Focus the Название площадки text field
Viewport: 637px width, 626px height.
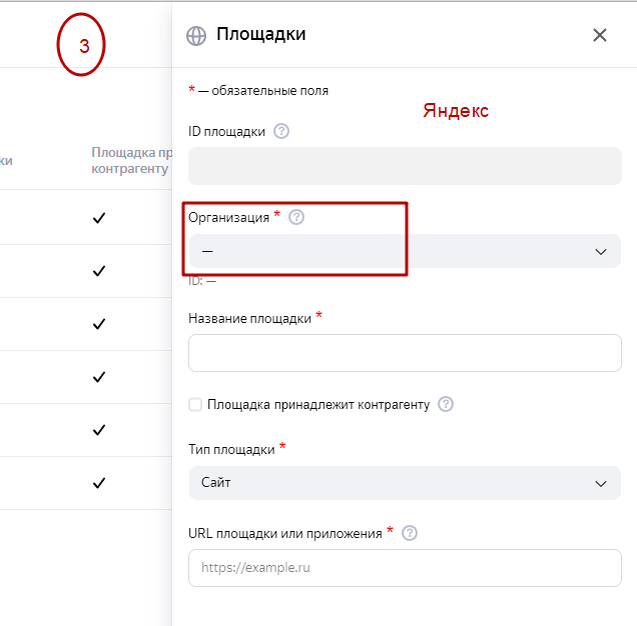click(404, 353)
